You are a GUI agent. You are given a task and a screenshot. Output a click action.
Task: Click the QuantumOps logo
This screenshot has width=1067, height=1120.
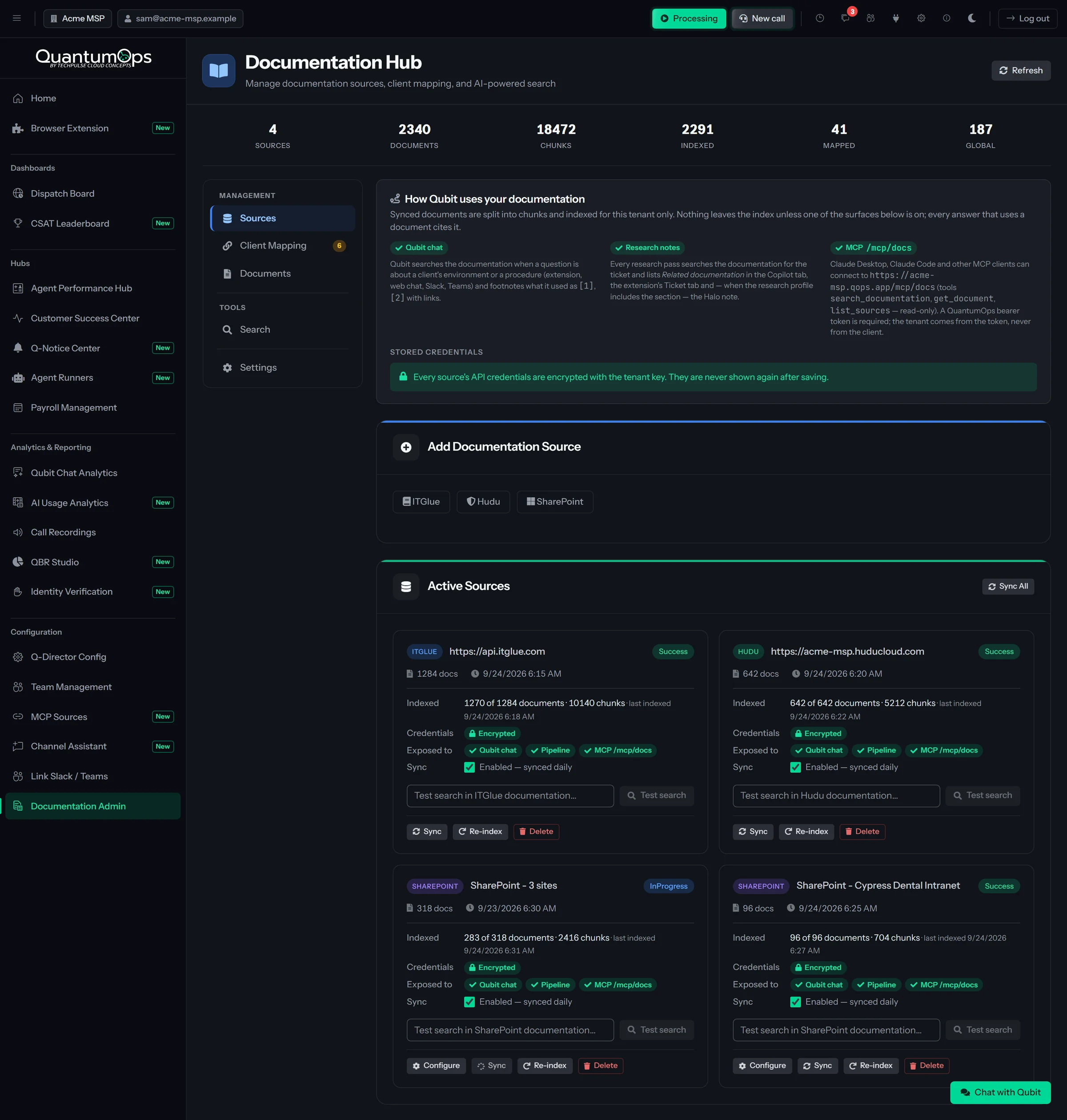click(x=93, y=58)
